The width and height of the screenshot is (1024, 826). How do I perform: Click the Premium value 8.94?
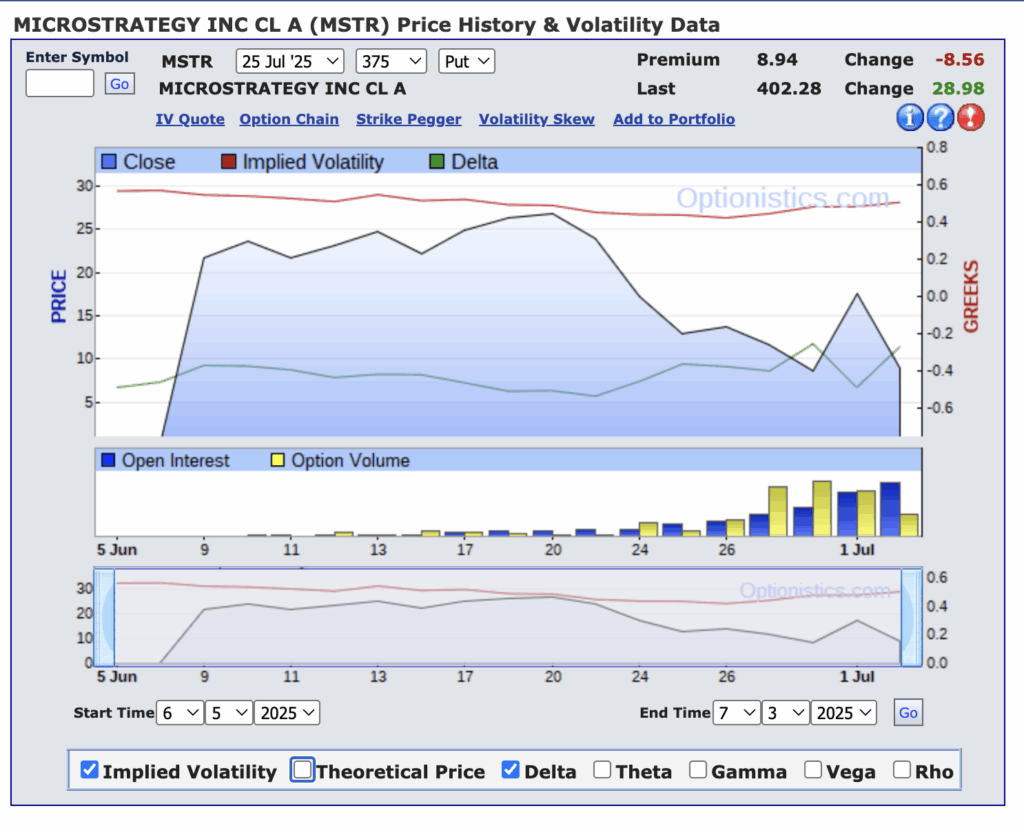777,59
